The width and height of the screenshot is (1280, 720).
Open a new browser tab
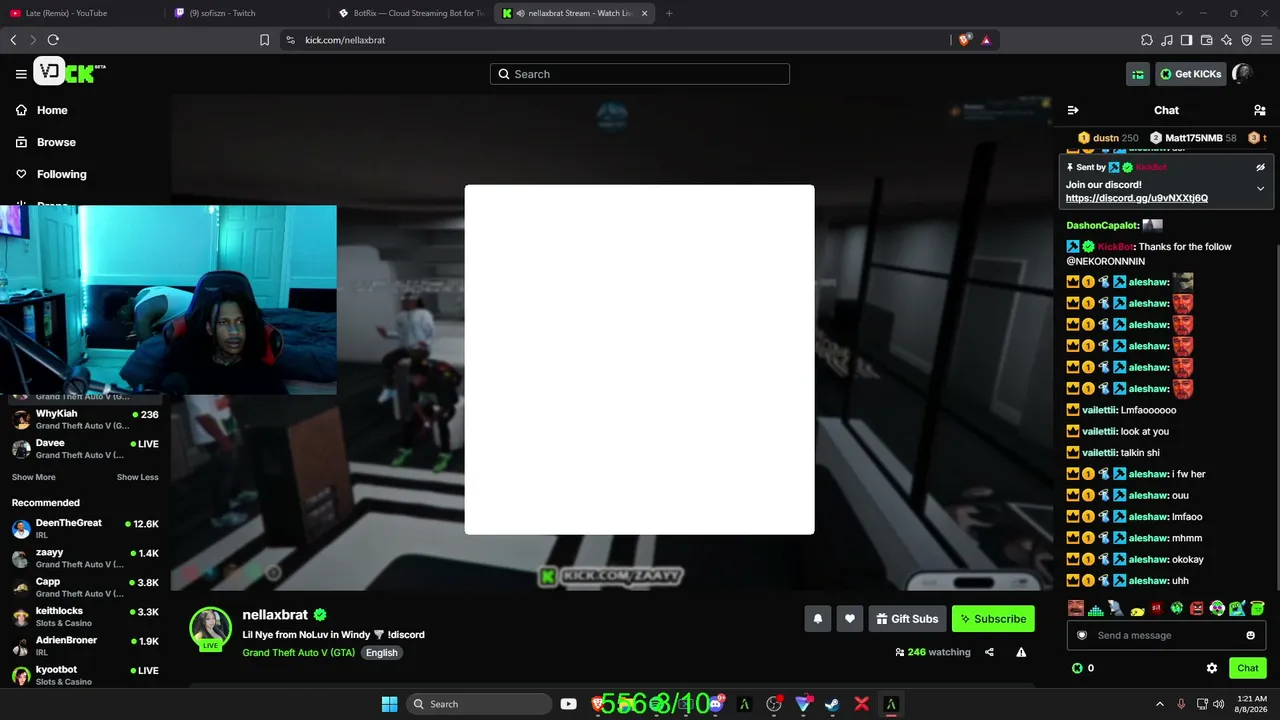(669, 13)
